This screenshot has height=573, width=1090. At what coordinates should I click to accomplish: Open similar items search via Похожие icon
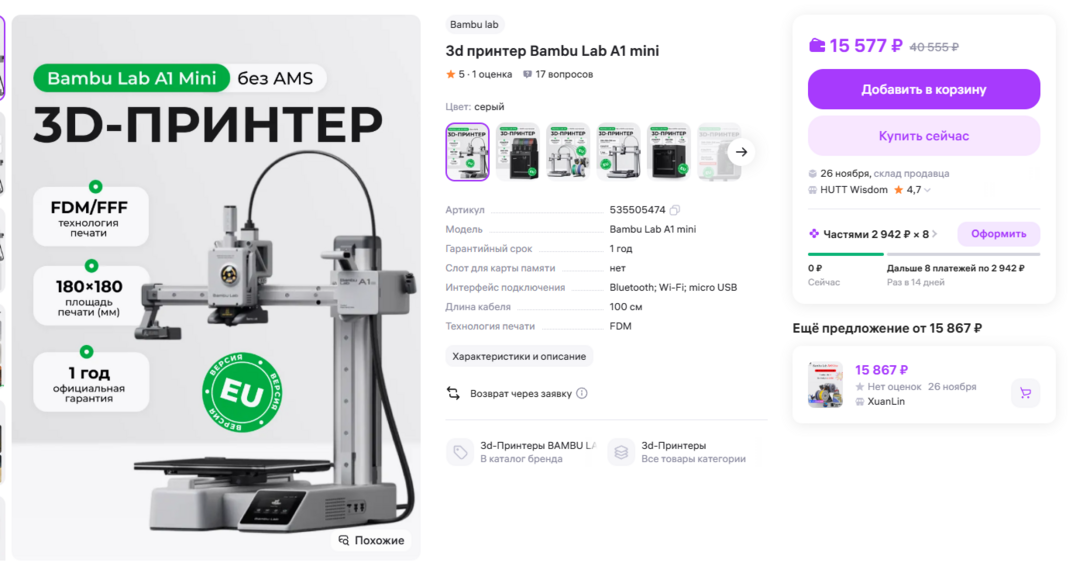pos(343,540)
